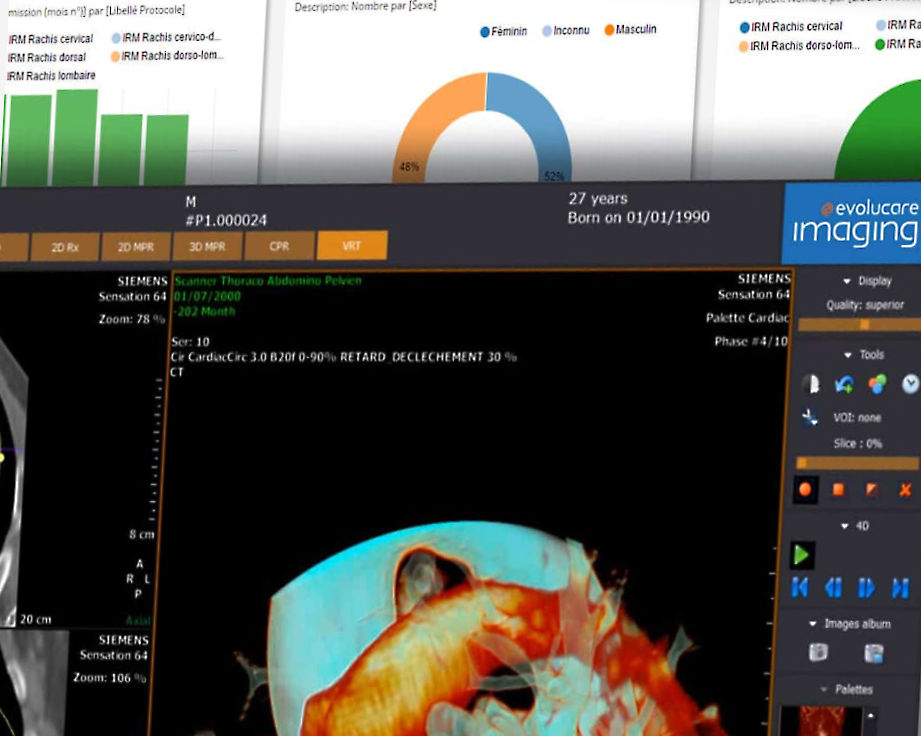This screenshot has height=736, width=921.
Task: Toggle IRM Rachis cervico-d... legend entry
Action: coord(166,37)
